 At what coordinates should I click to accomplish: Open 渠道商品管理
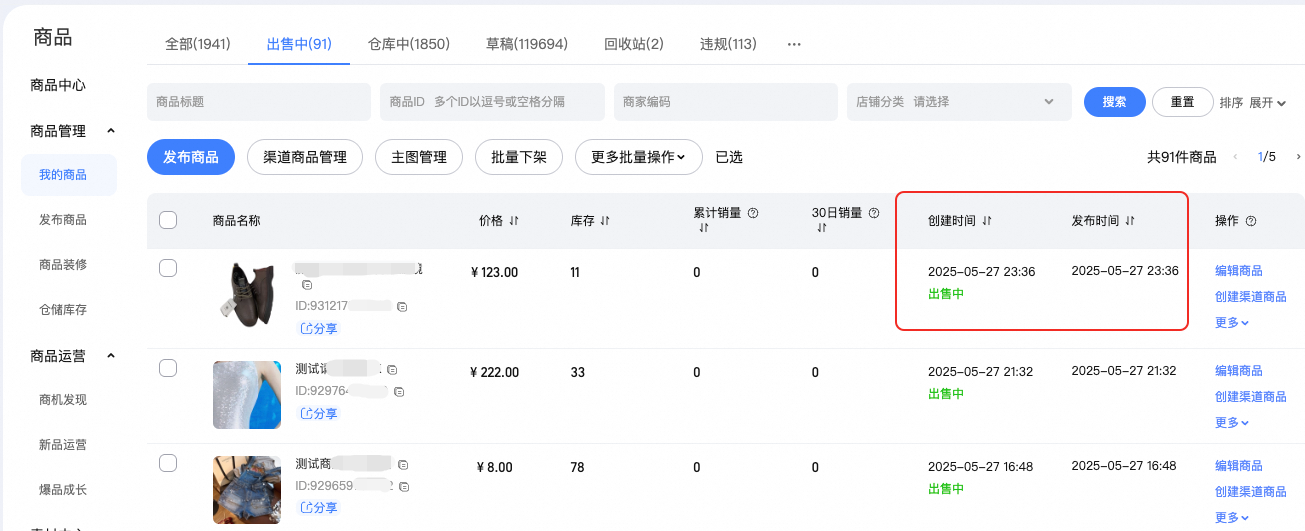click(x=305, y=157)
